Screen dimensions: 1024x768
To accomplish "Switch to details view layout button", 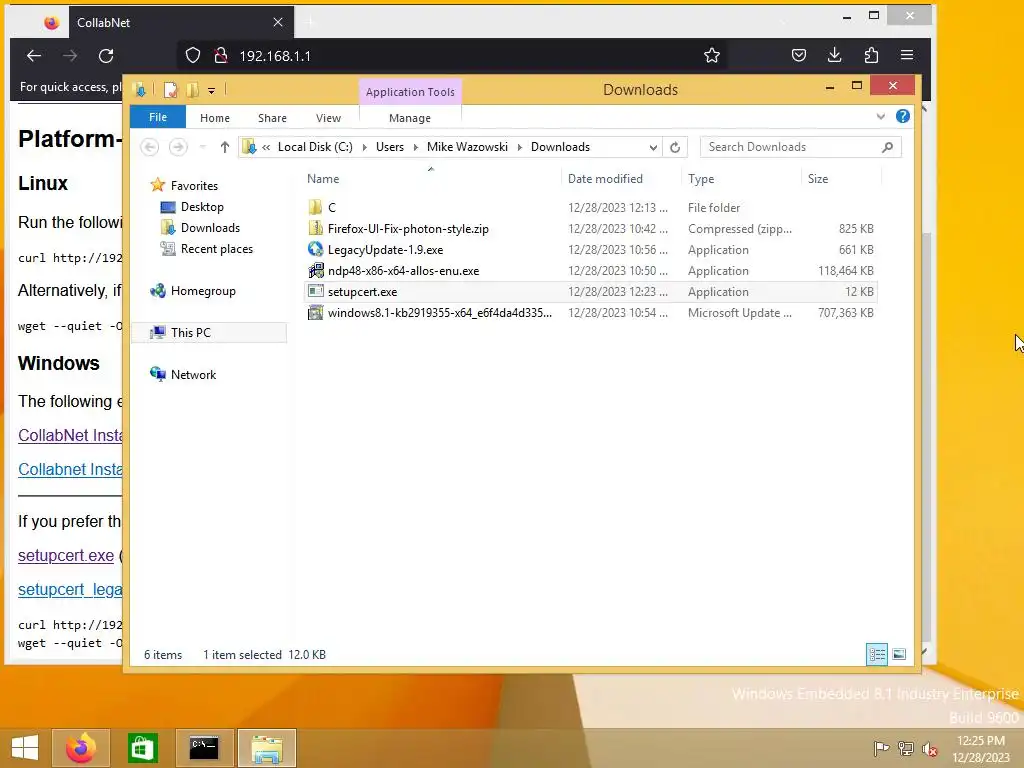I will (877, 654).
